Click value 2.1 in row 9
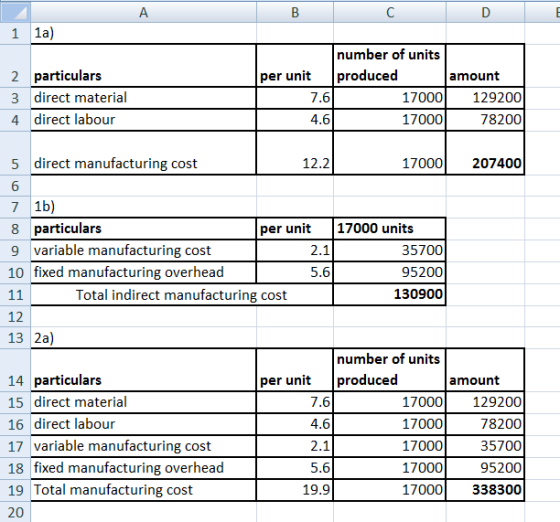The width and height of the screenshot is (560, 522). click(x=295, y=250)
